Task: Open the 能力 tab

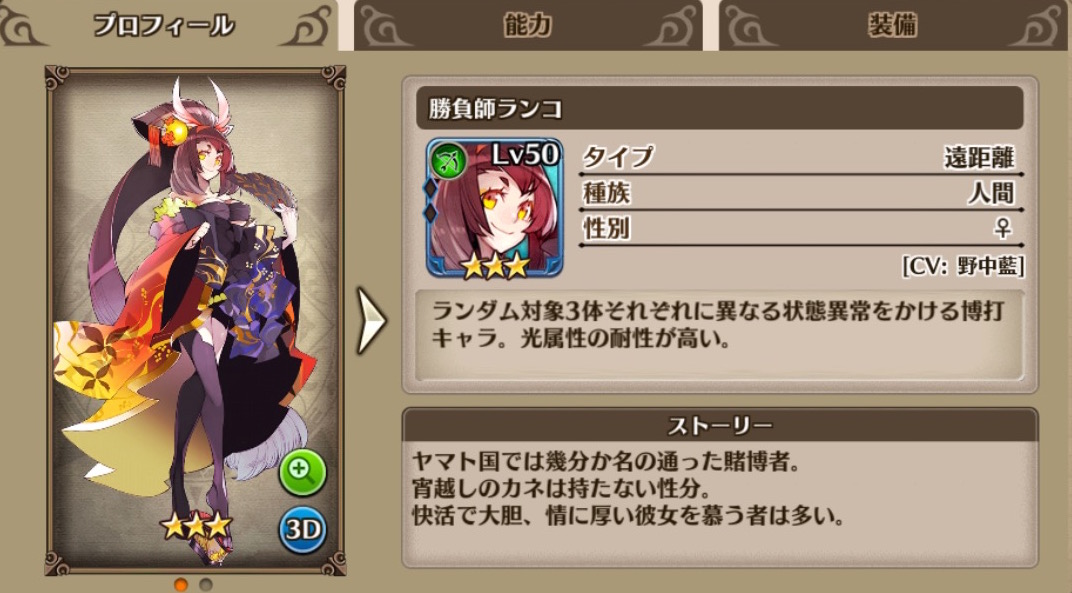Action: tap(528, 25)
